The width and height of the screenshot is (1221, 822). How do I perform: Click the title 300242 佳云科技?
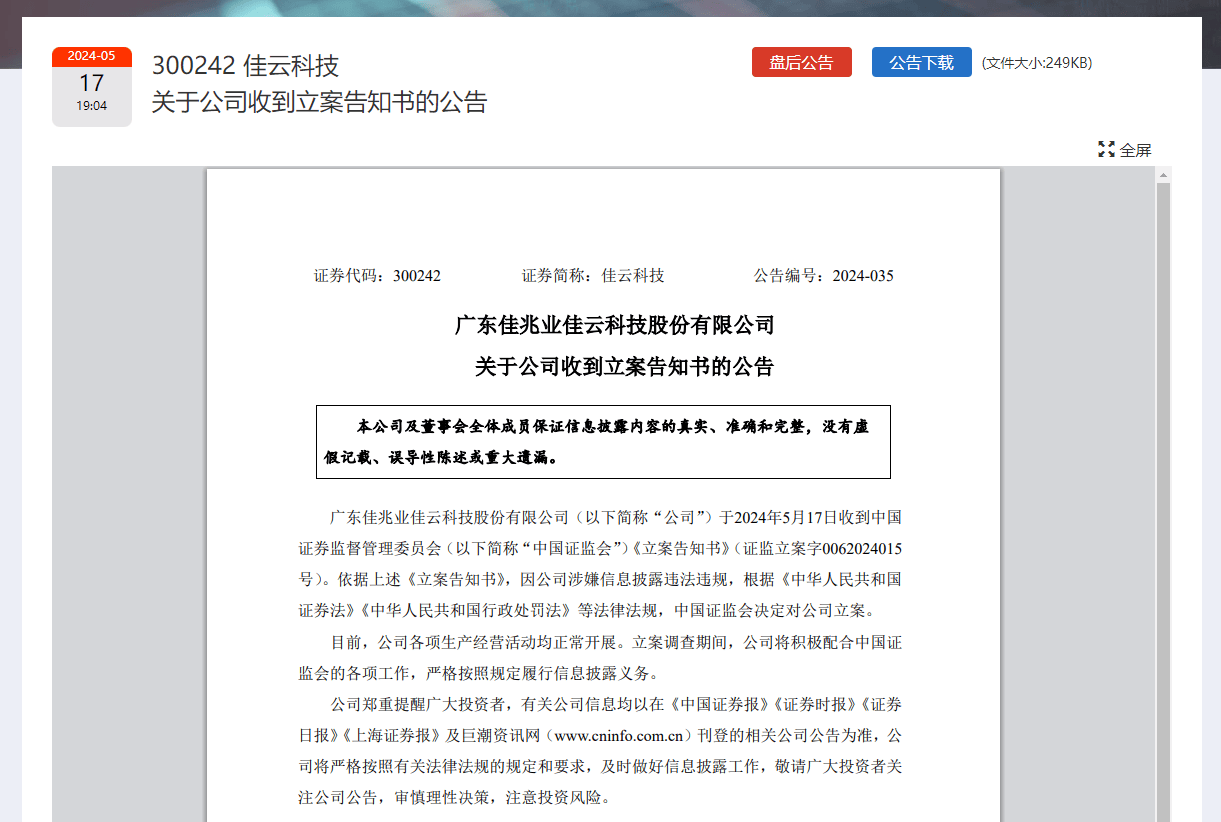[245, 66]
